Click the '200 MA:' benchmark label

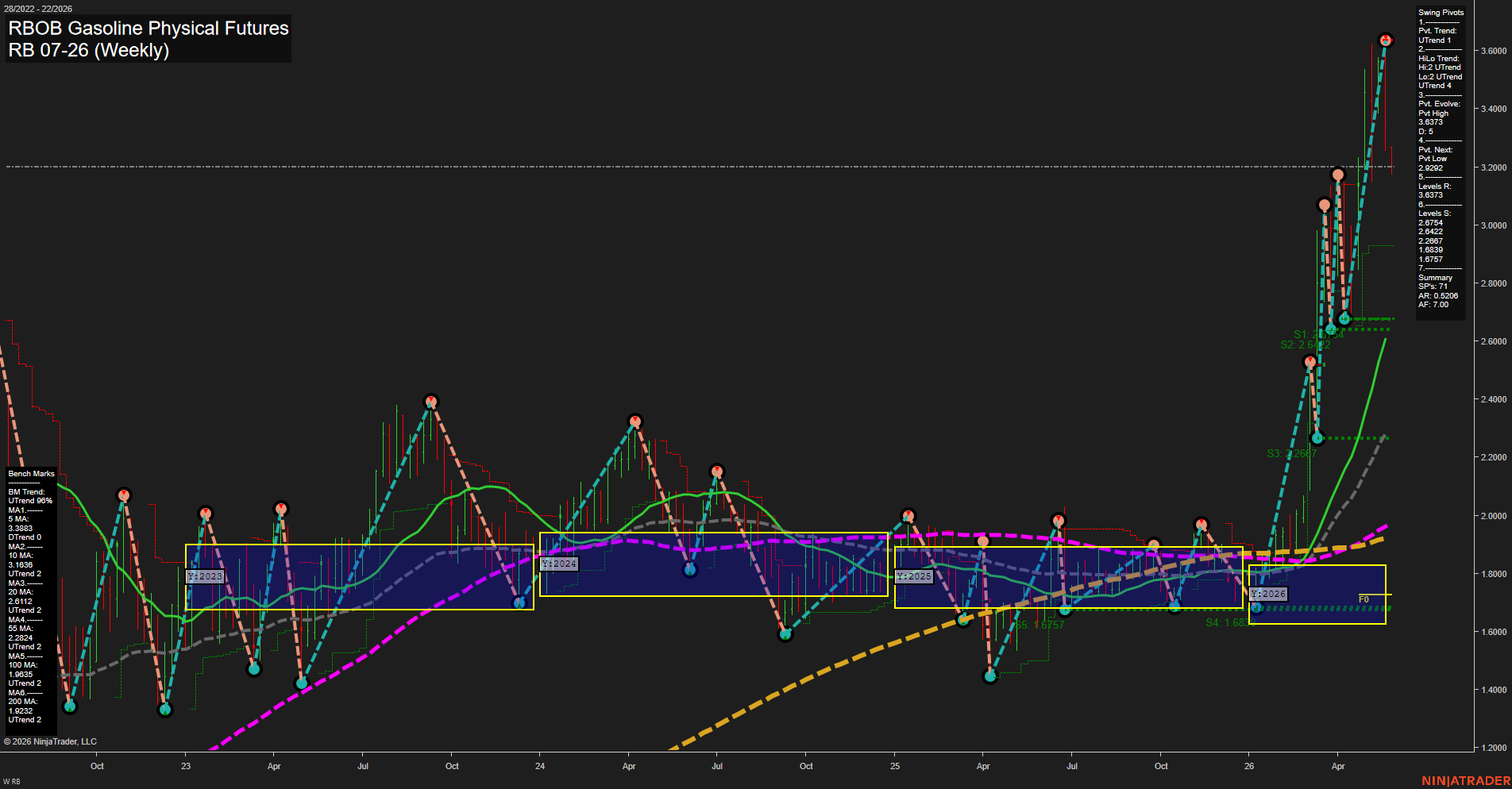point(22,702)
